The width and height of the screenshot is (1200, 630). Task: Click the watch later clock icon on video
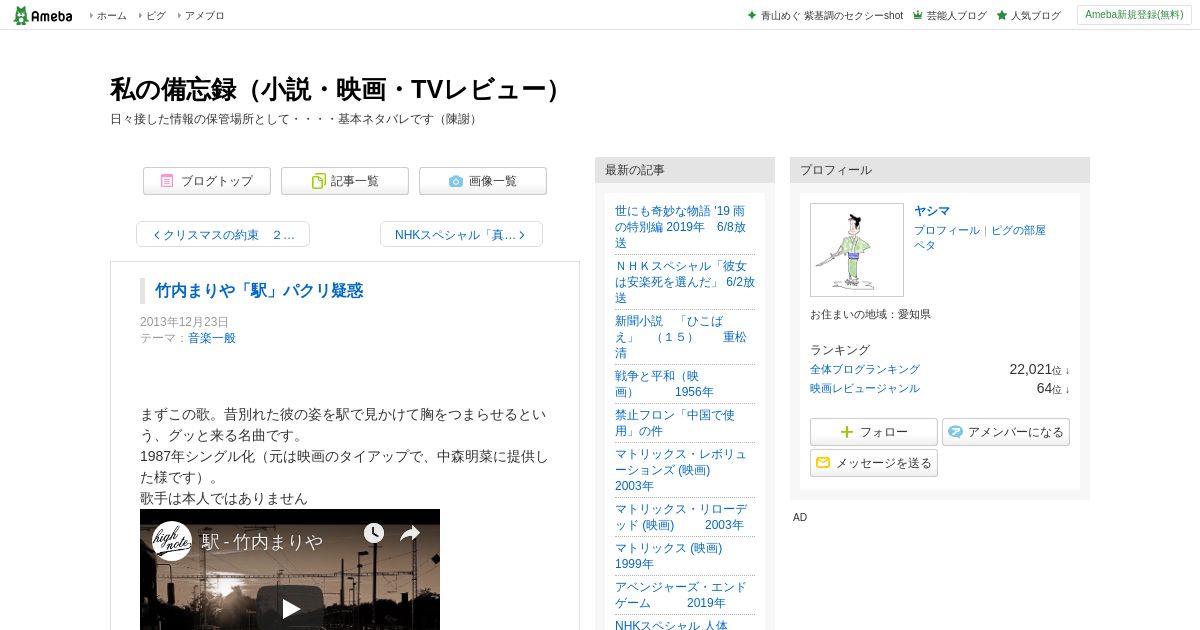pos(373,533)
